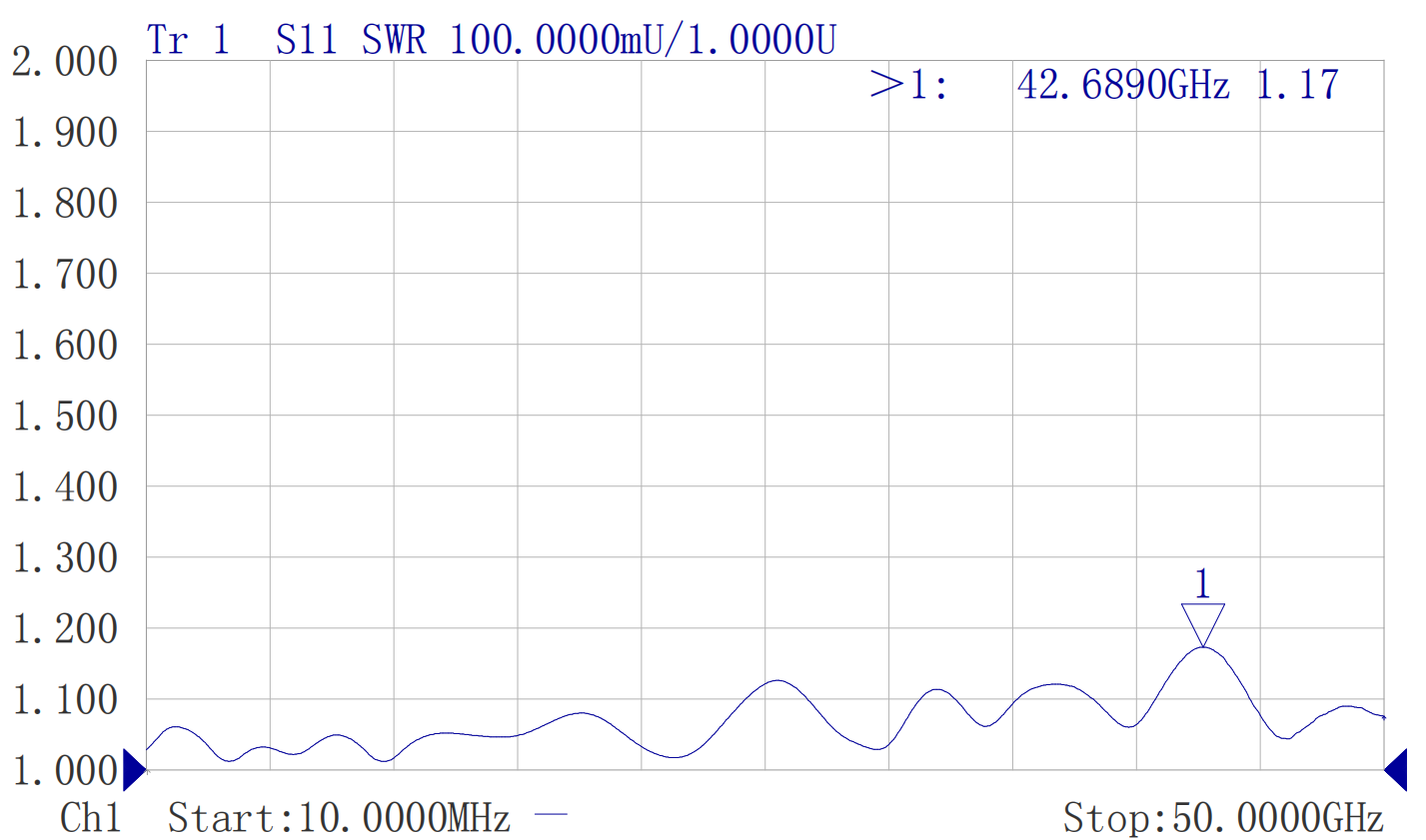Select the 'Tr 1' trace label

click(x=188, y=40)
